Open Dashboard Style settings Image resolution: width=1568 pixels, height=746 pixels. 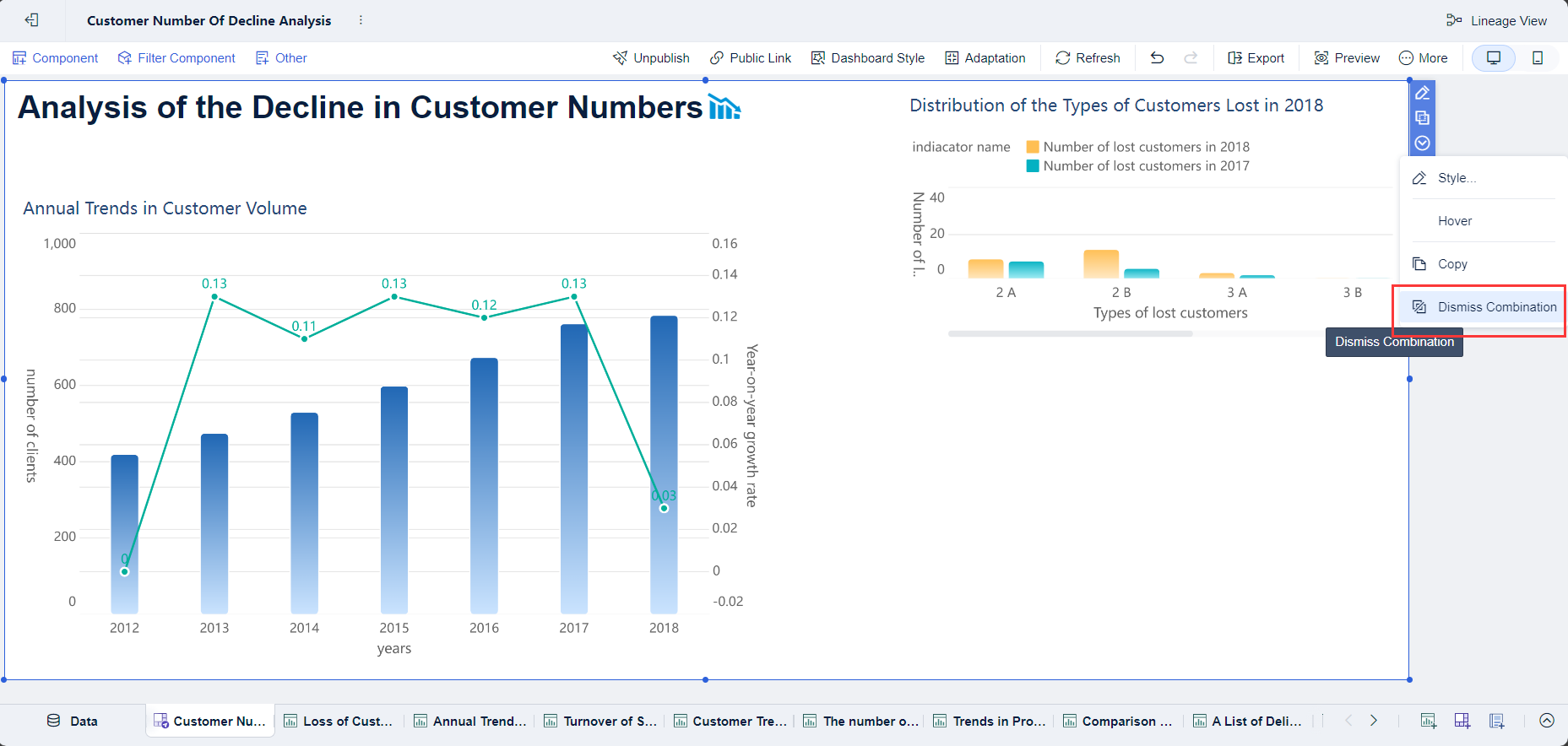[868, 58]
